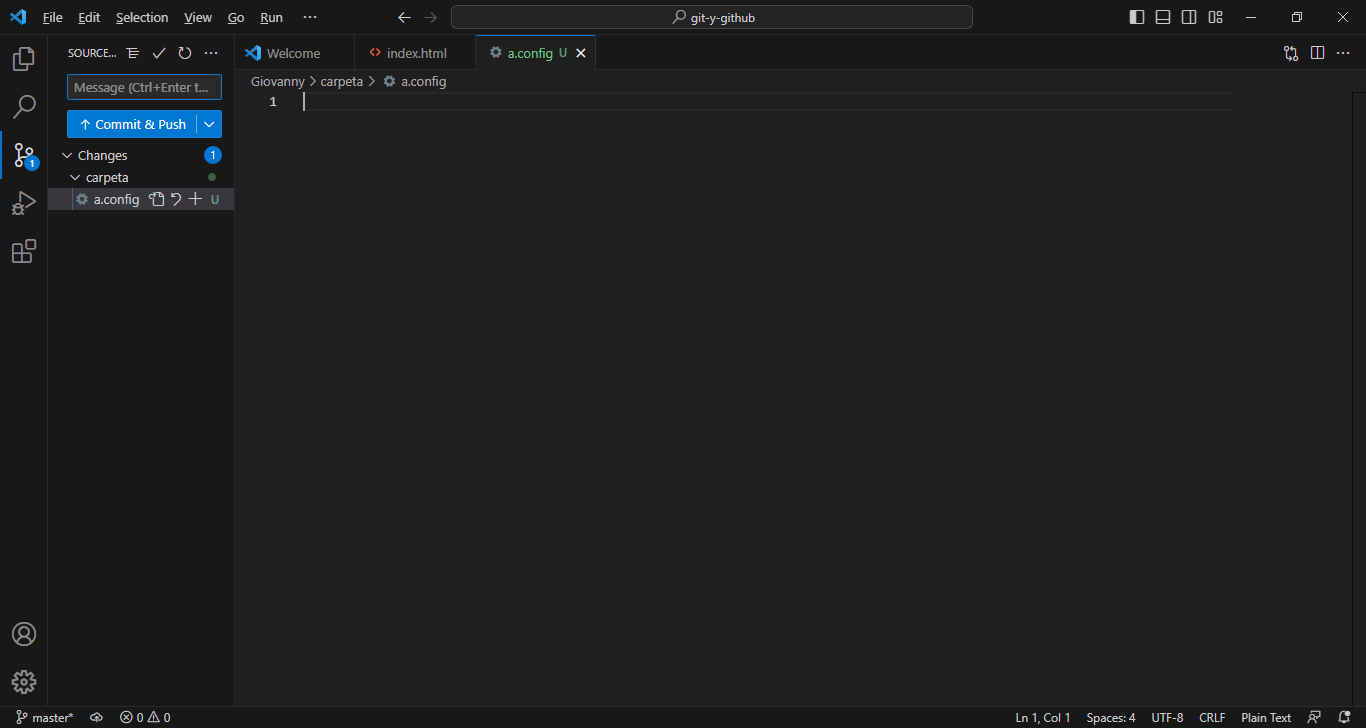Screen dimensions: 1366x728
Task: Click line 1 in the editor
Action: (767, 102)
